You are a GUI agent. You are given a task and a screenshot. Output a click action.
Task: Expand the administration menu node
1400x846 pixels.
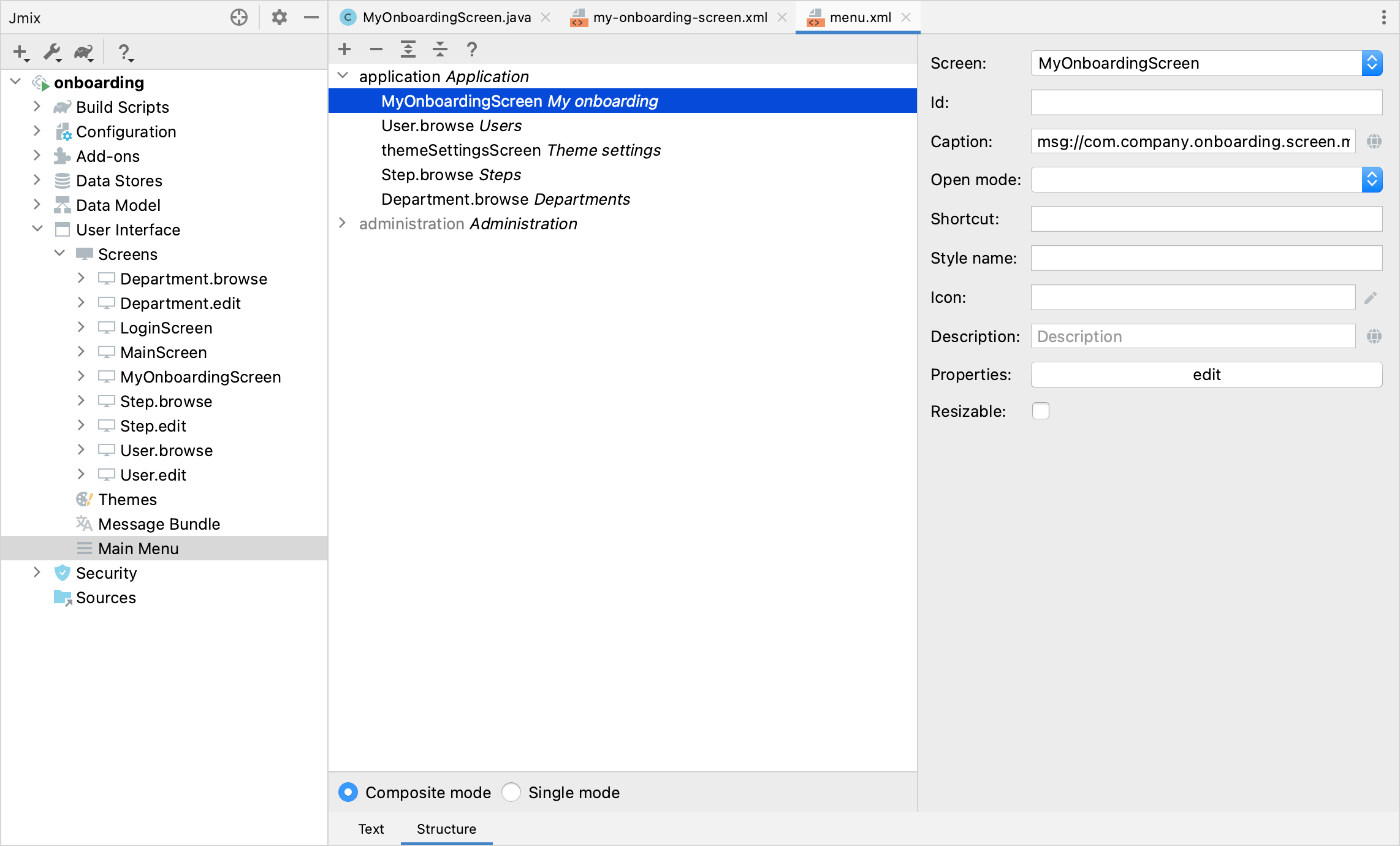point(343,223)
